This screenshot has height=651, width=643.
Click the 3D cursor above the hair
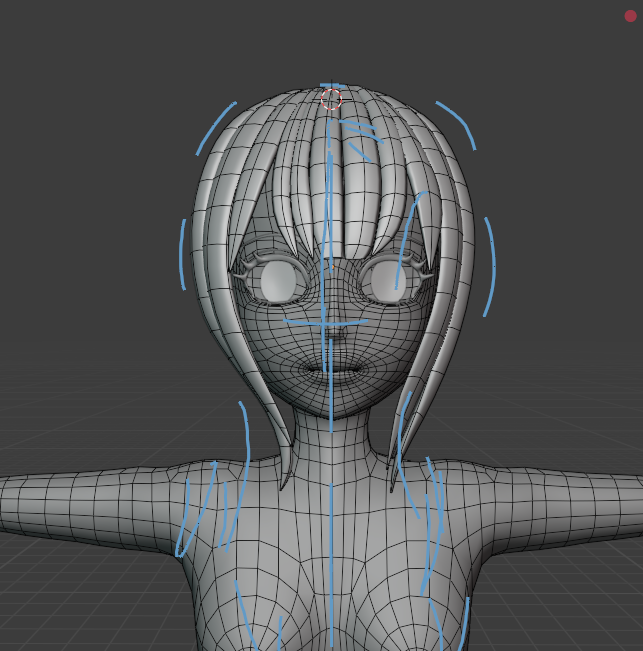click(x=331, y=100)
